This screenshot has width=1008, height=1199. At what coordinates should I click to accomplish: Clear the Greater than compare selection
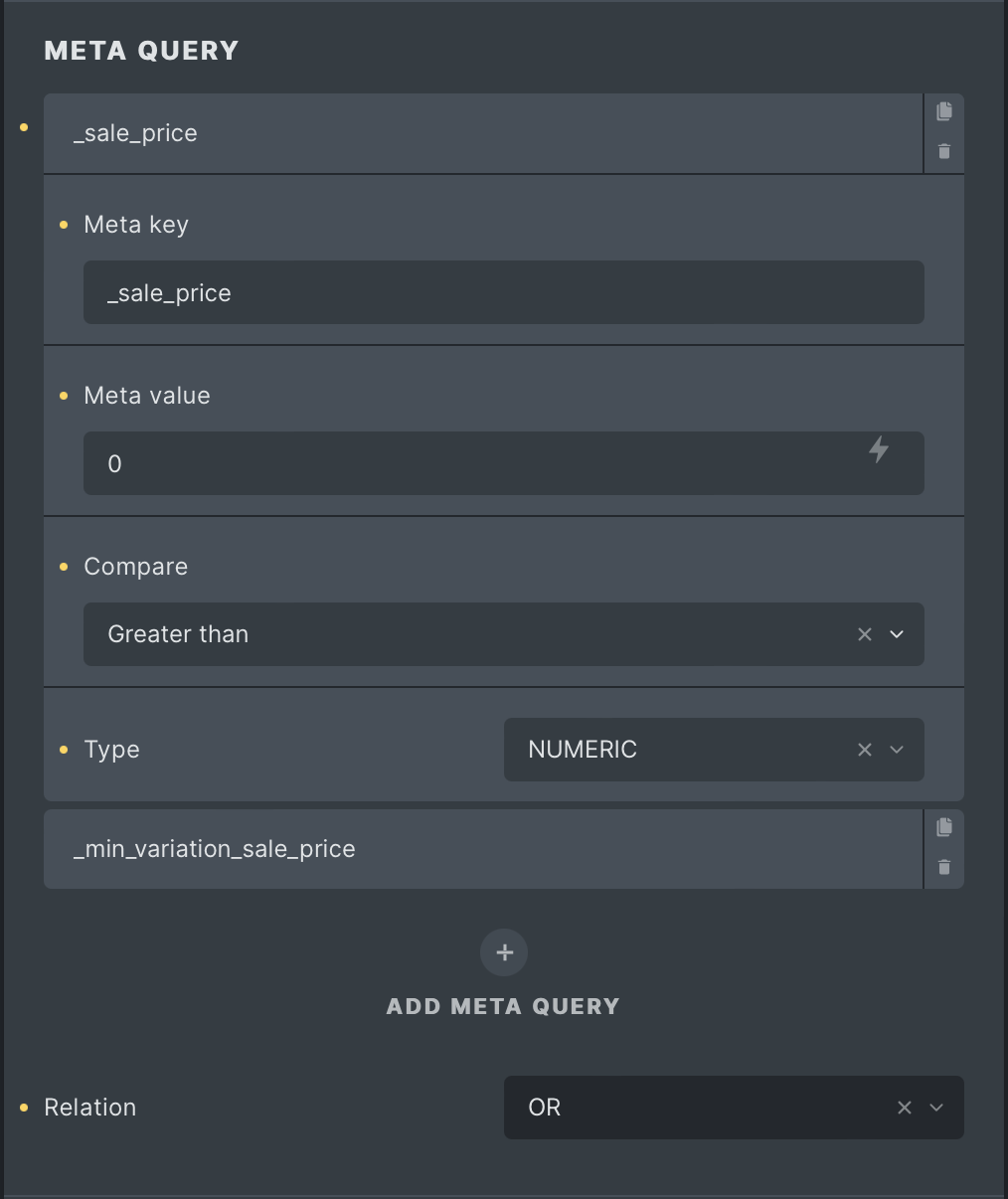[865, 634]
